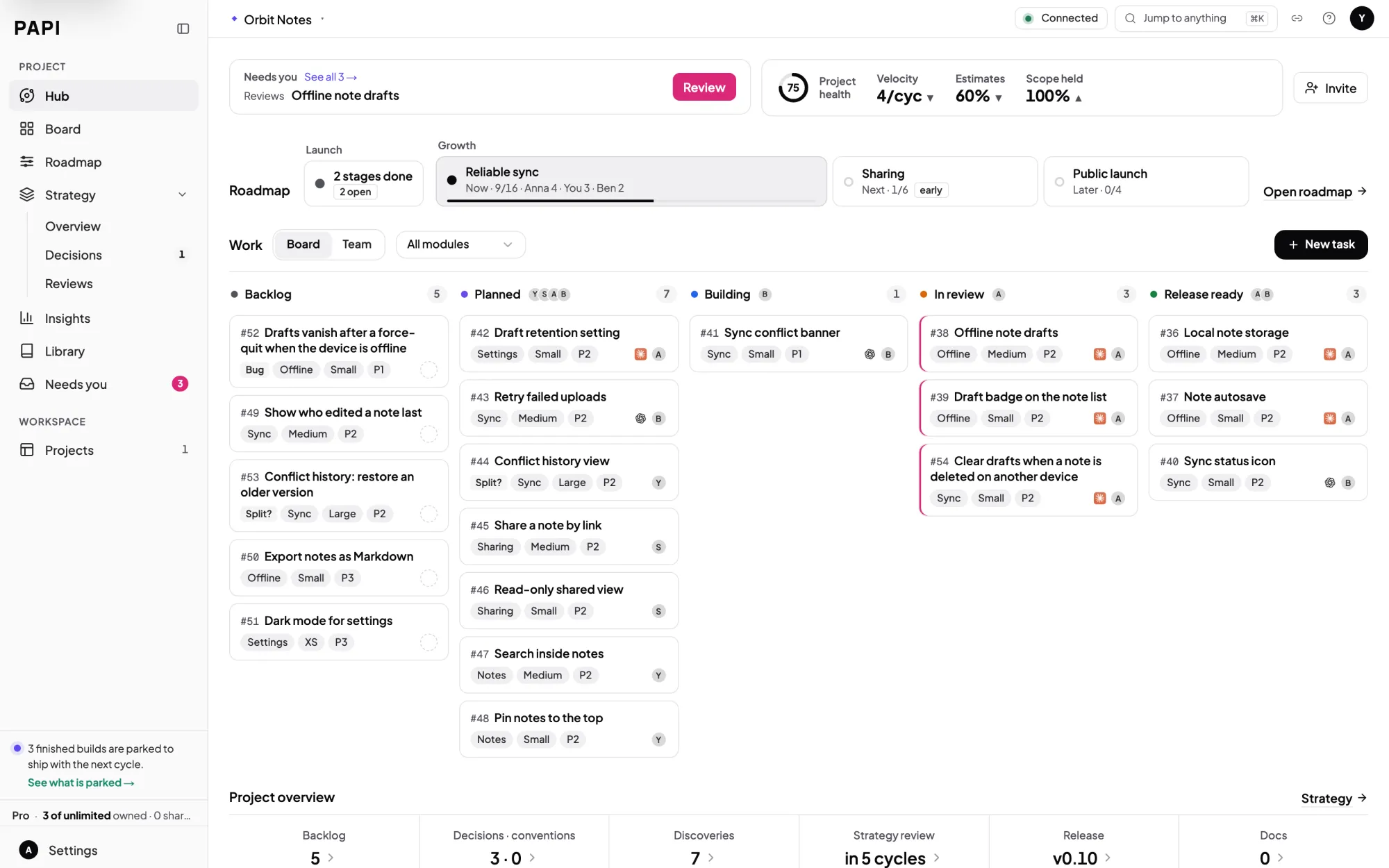Click the Reliable sync progress bar
The width and height of the screenshot is (1389, 868).
click(631, 201)
